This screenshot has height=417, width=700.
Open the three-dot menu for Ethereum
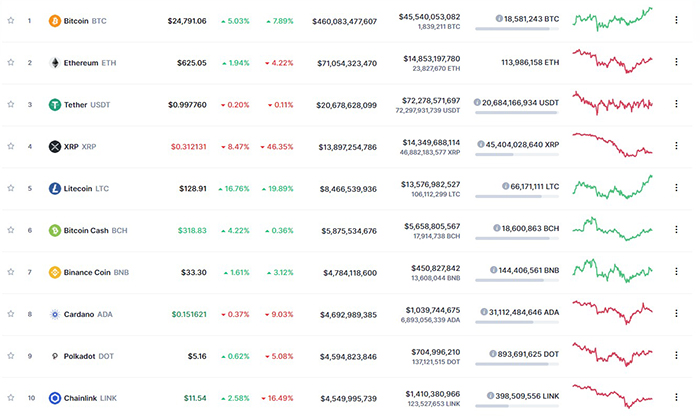click(x=676, y=63)
